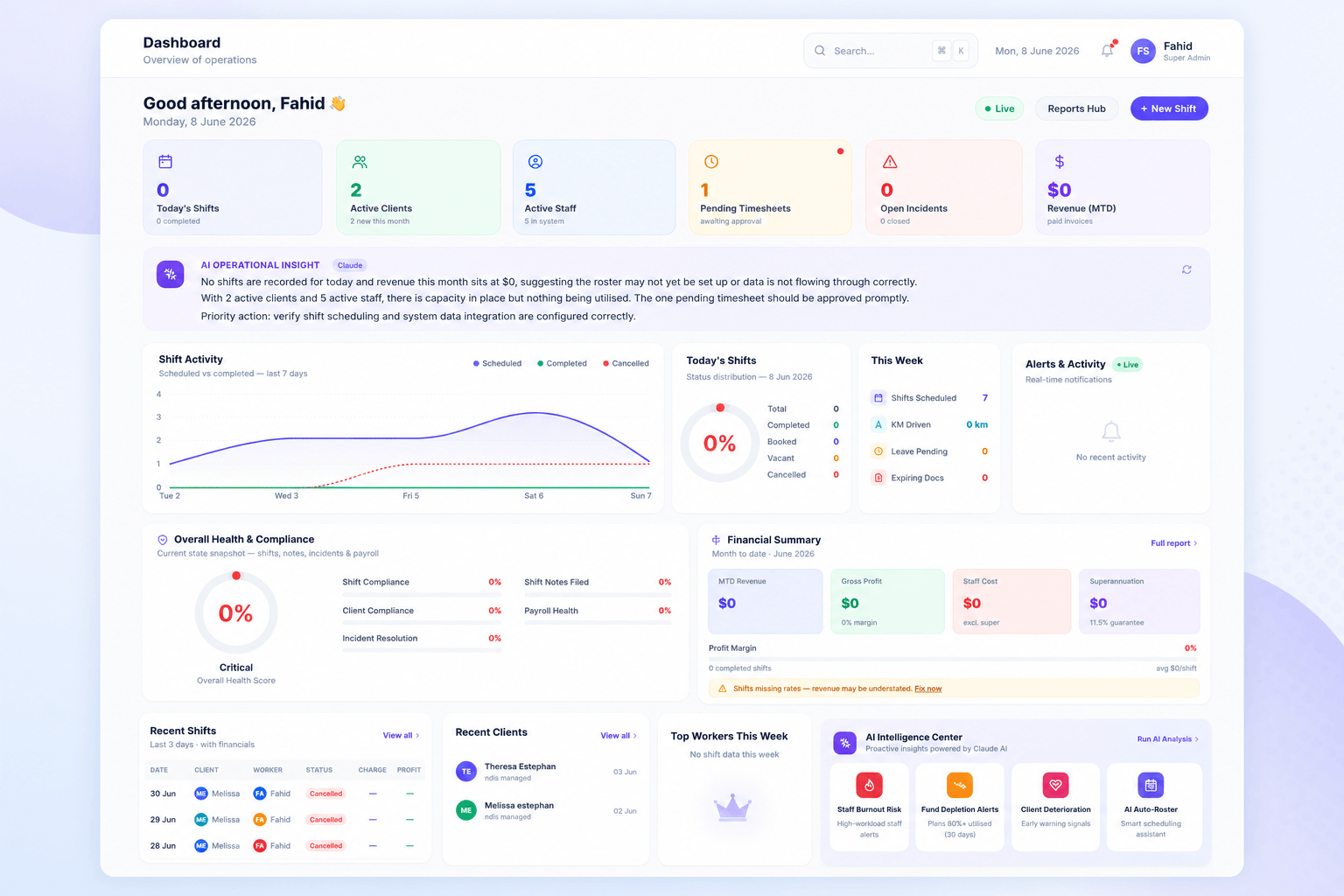Screen dimensions: 1344x896
Task: Click the Cancelled status for 28 Jun
Action: tap(325, 846)
